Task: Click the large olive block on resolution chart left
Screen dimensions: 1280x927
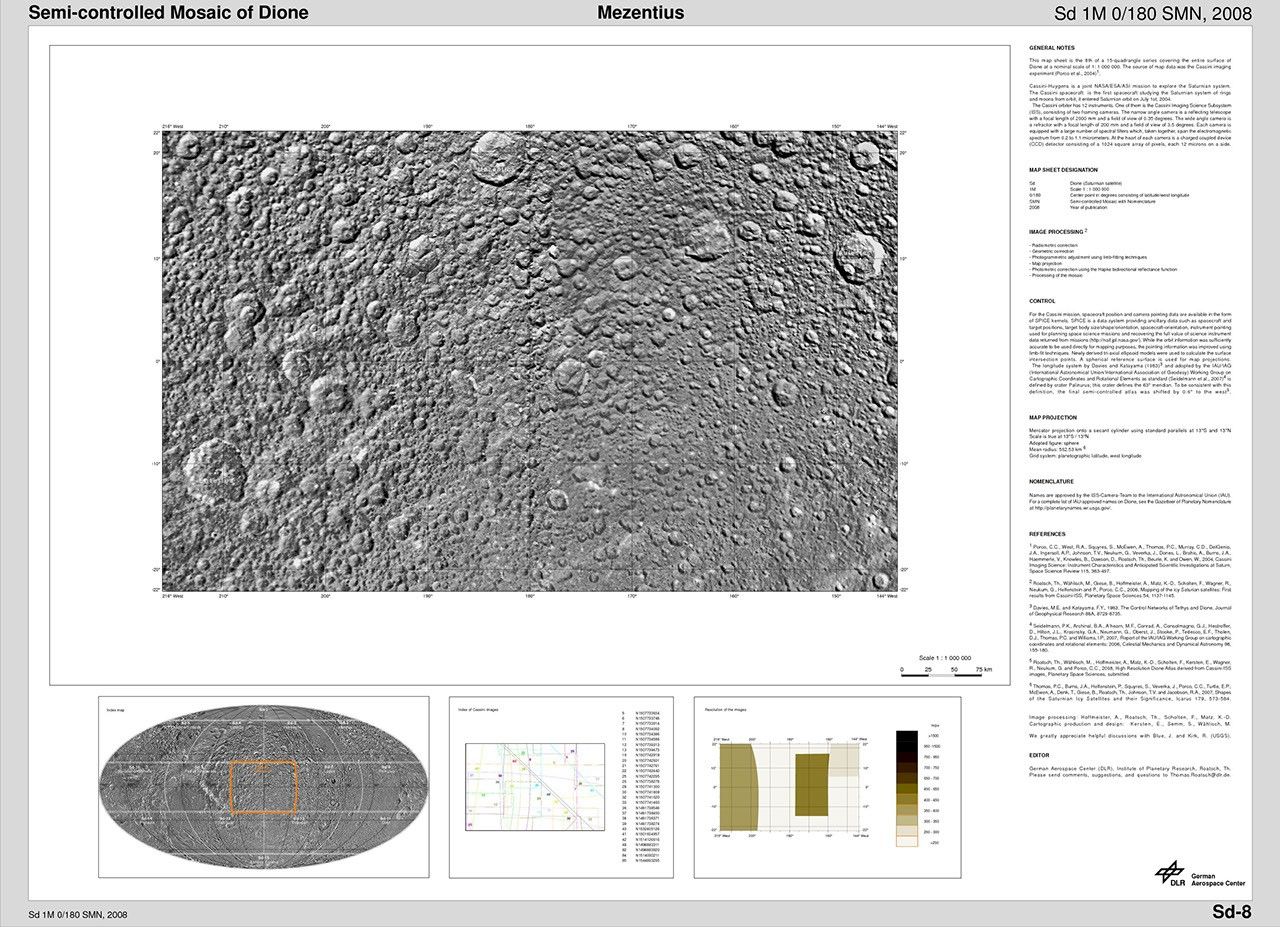Action: [739, 787]
